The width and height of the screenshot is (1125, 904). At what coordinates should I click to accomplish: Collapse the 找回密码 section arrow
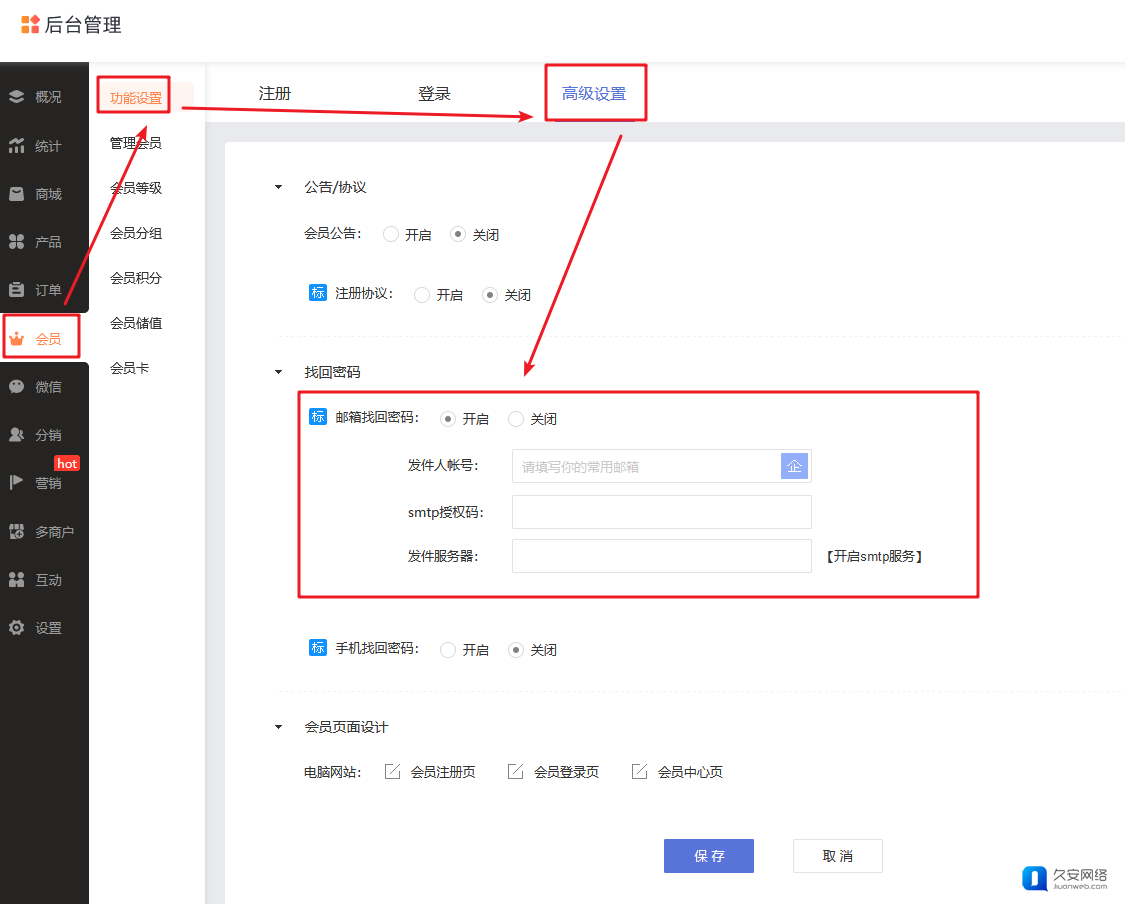(279, 372)
